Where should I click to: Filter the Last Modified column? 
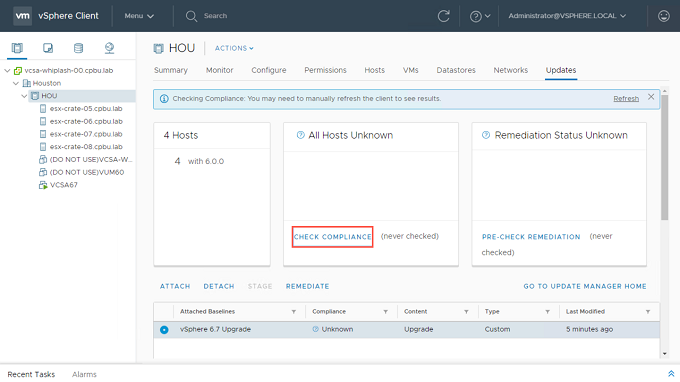click(x=647, y=312)
